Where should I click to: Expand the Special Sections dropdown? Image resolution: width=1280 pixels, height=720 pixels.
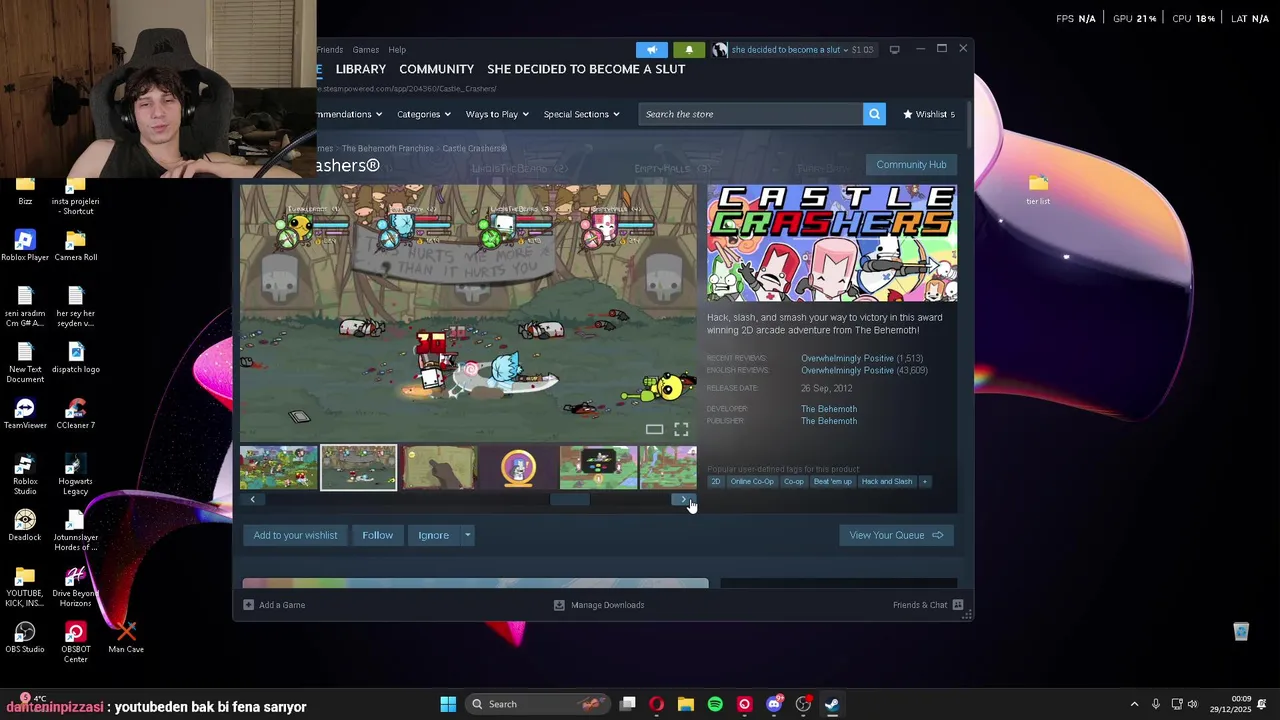click(x=581, y=114)
